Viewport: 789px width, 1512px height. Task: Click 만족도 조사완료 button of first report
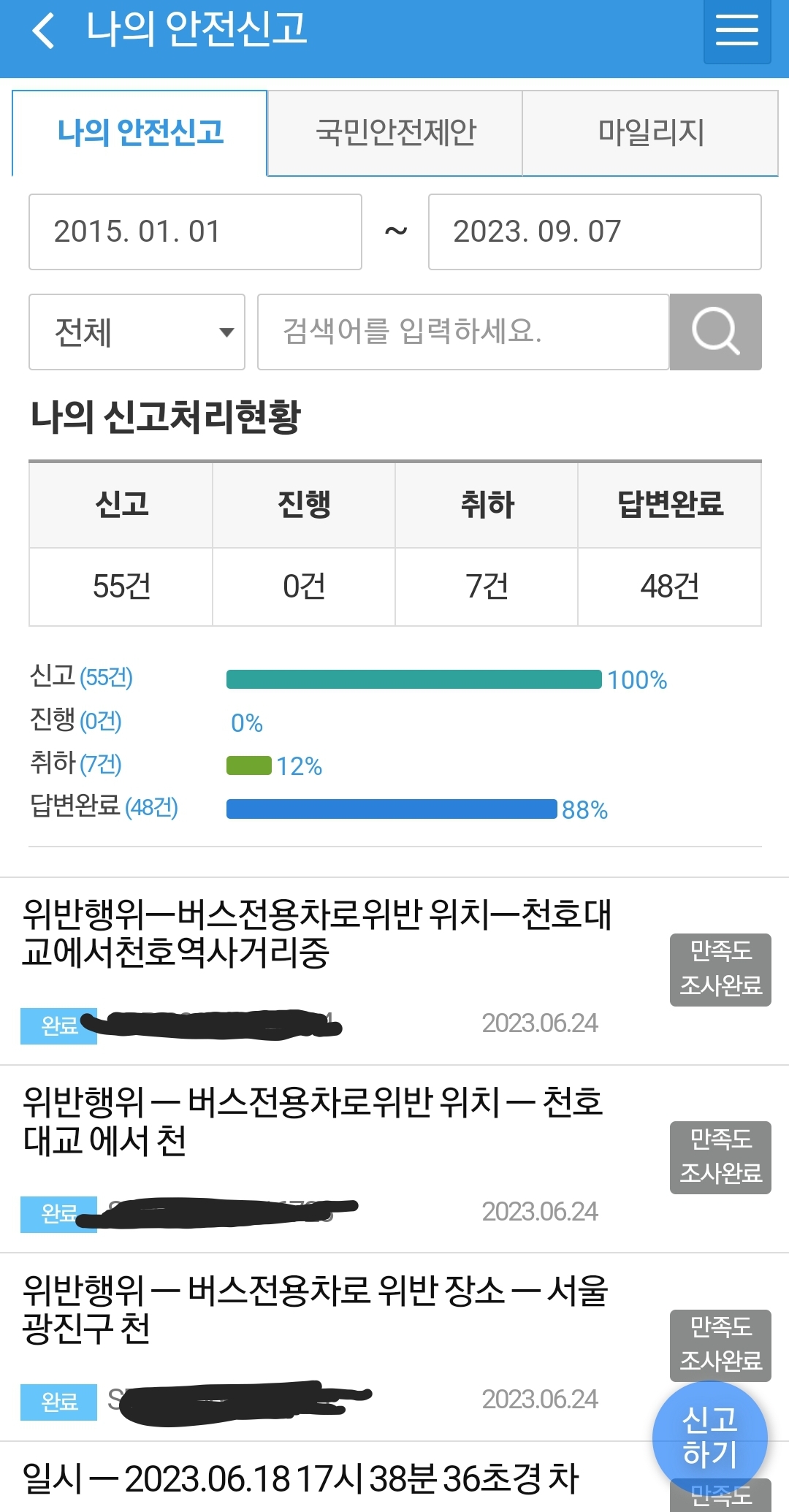(720, 969)
